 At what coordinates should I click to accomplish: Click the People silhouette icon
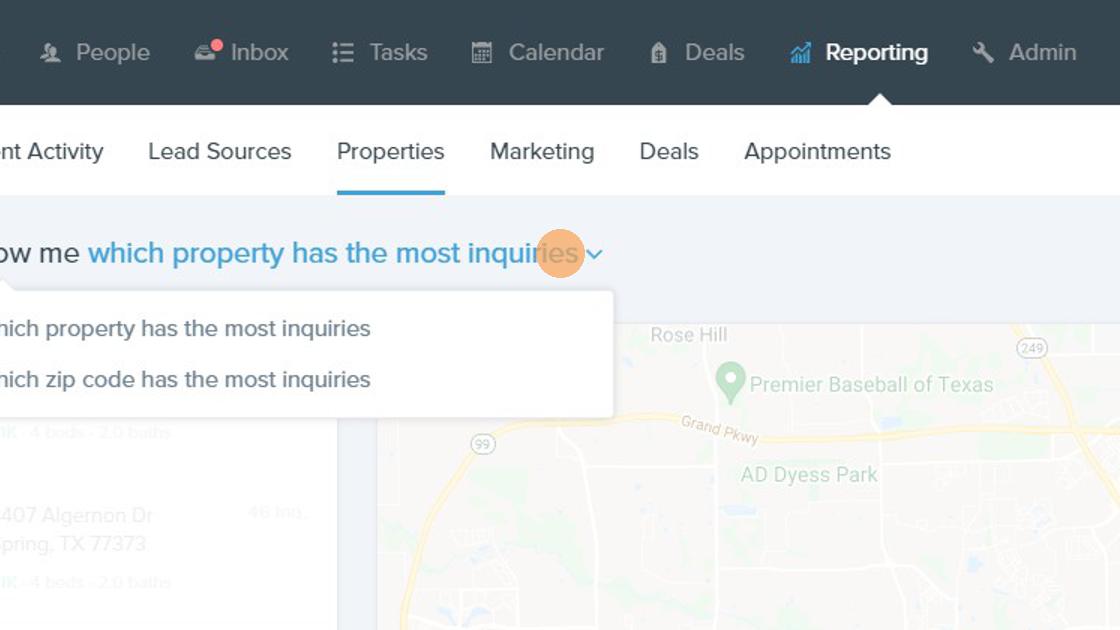coord(50,53)
